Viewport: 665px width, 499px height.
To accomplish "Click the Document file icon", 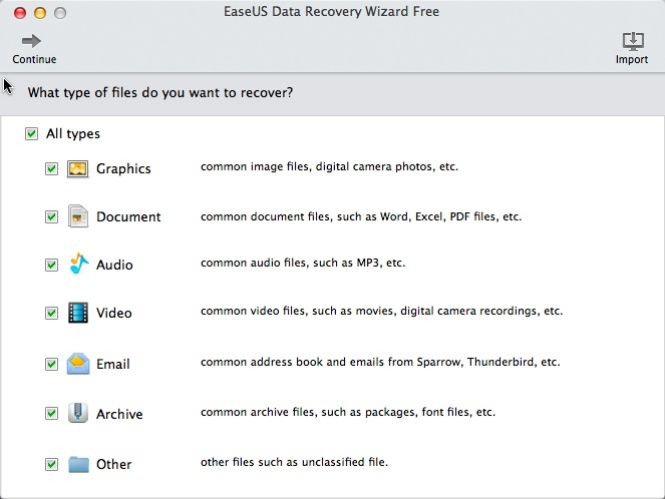I will pyautogui.click(x=78, y=216).
